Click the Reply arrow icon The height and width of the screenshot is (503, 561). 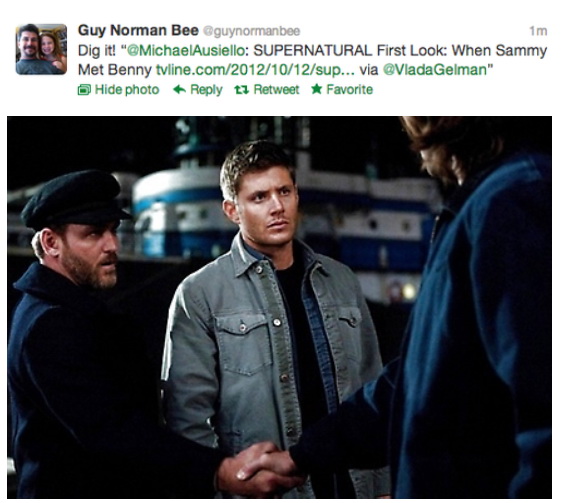pos(180,89)
